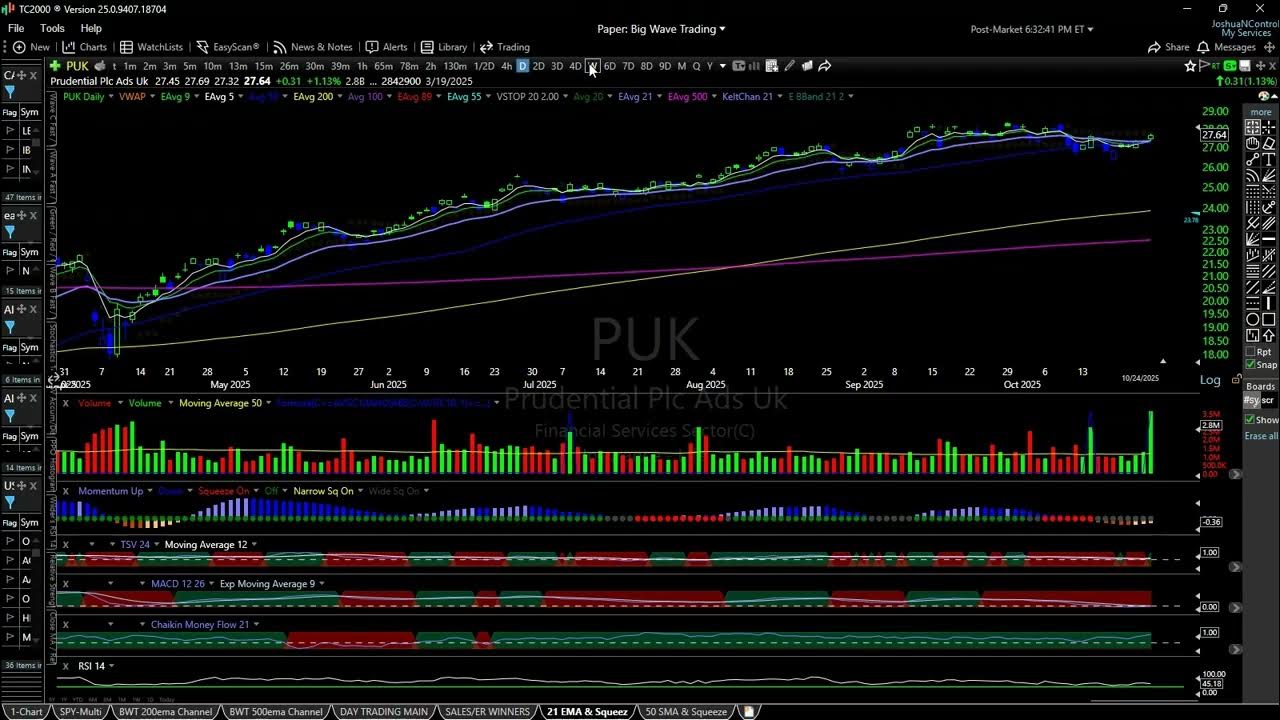1280x720 pixels.
Task: Open the File menu
Action: click(x=16, y=28)
